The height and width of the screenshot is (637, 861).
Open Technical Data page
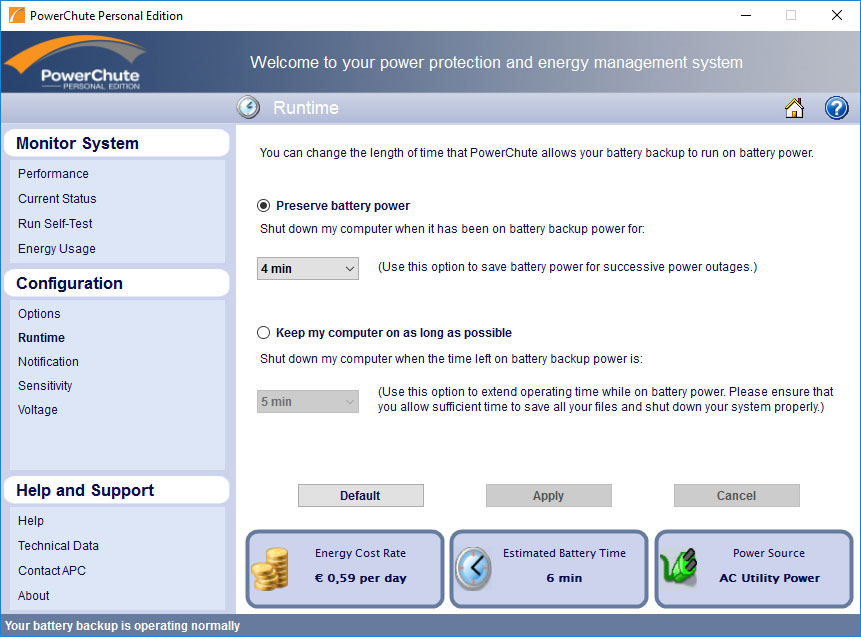[x=58, y=546]
